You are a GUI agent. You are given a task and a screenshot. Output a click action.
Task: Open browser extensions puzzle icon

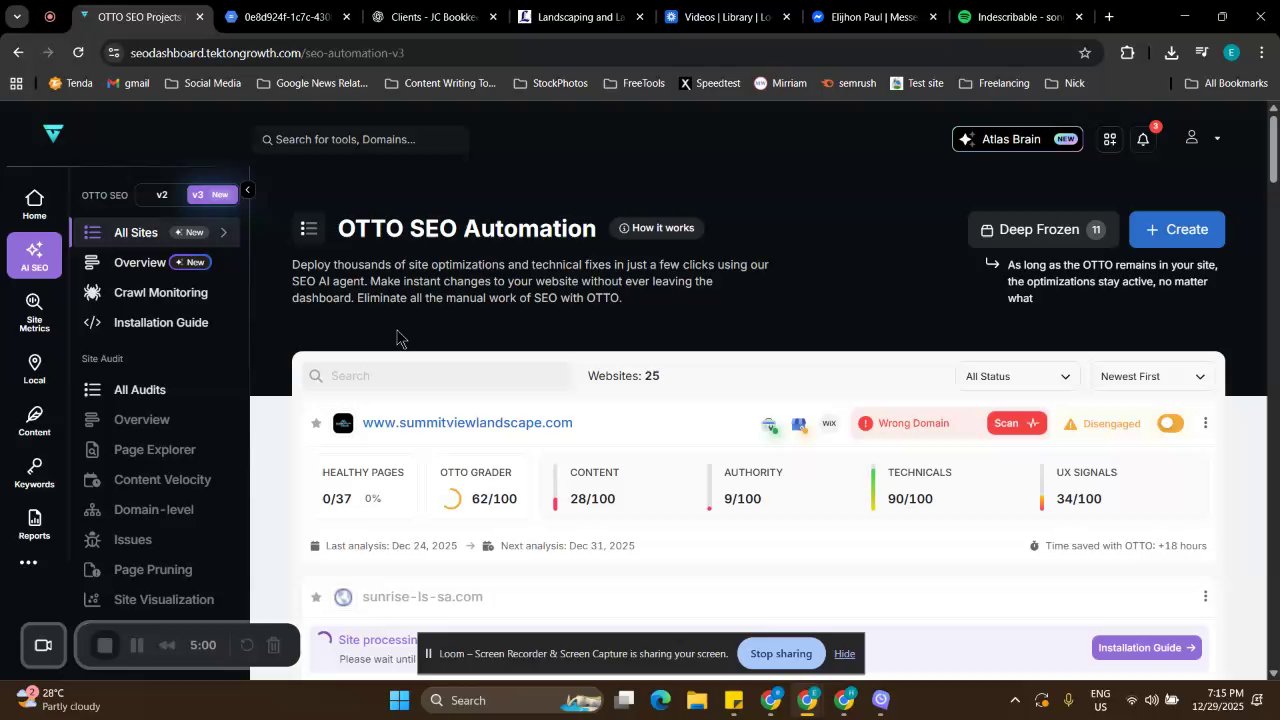coord(1128,53)
